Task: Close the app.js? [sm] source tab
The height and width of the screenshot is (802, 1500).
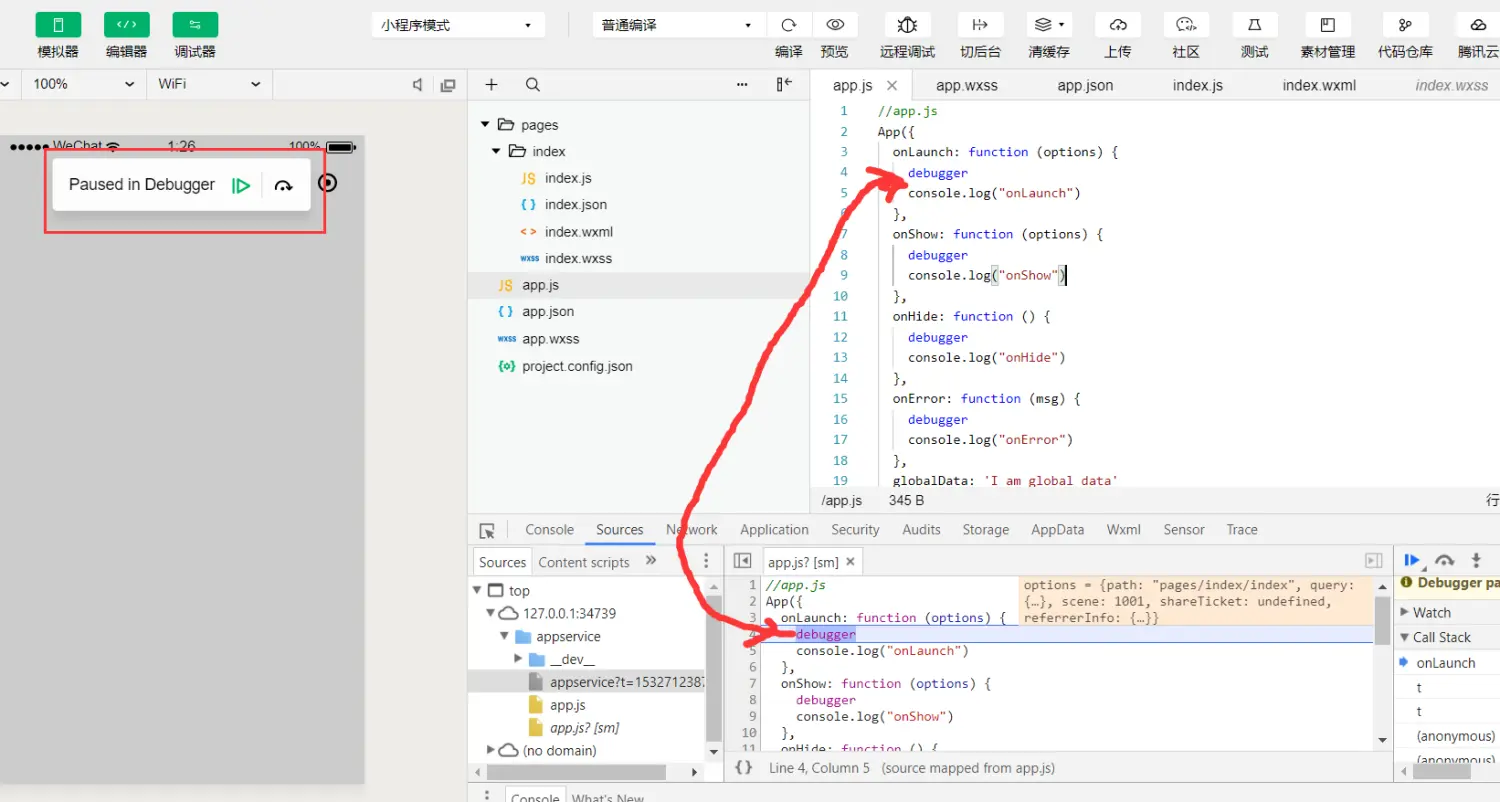Action: [850, 562]
